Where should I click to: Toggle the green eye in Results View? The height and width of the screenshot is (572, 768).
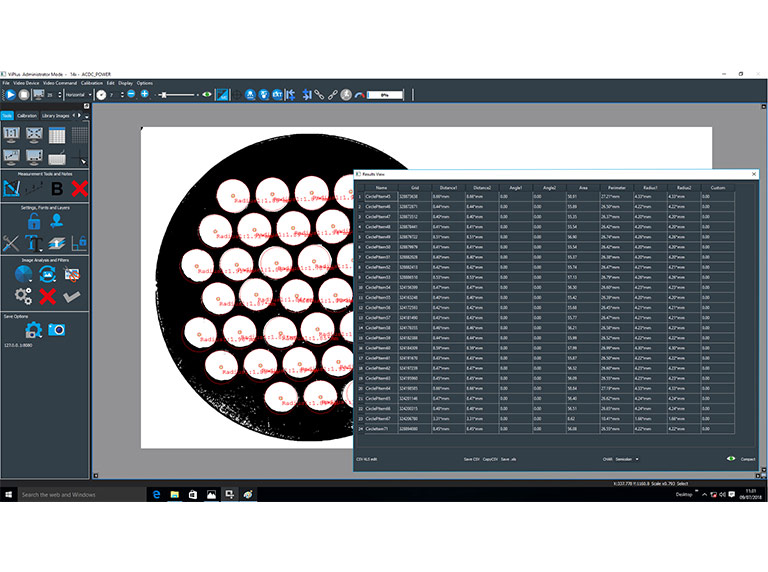730,459
